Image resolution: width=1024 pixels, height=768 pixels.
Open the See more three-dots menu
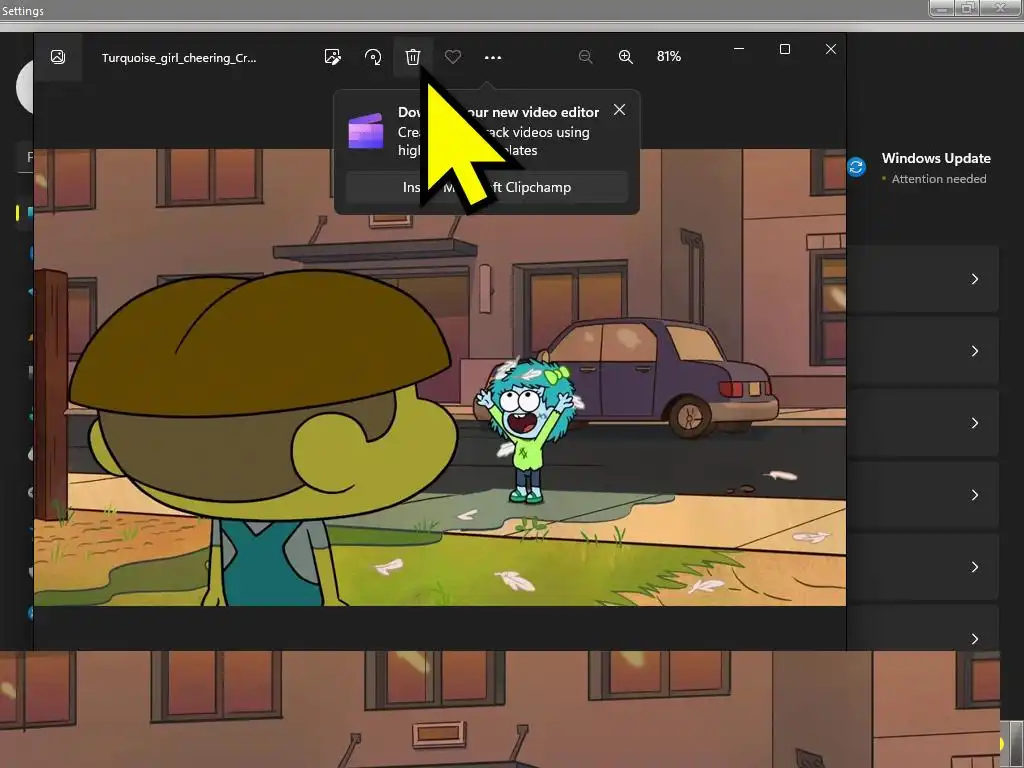[x=493, y=57]
